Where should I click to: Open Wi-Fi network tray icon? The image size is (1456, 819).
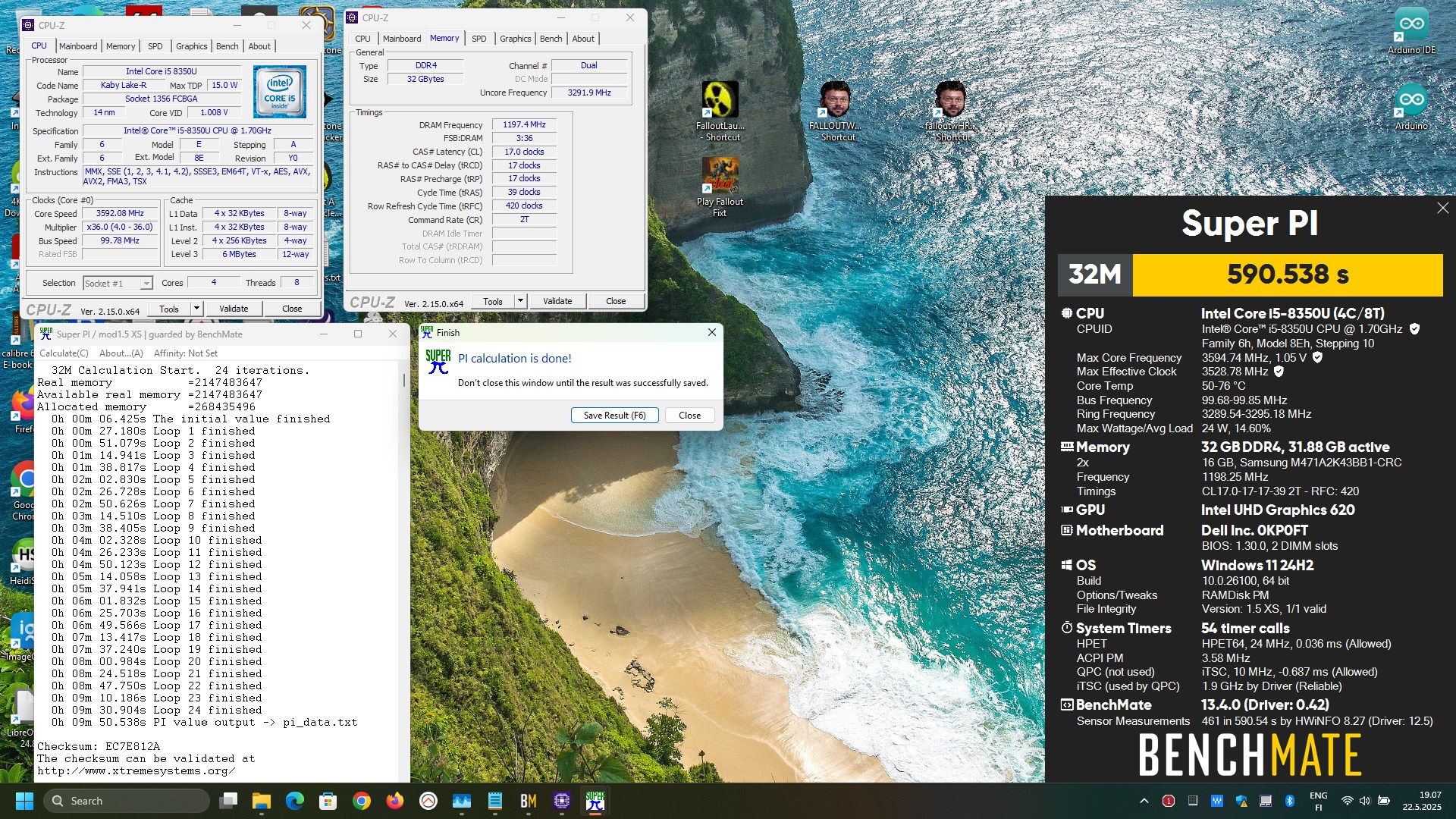(x=1347, y=801)
